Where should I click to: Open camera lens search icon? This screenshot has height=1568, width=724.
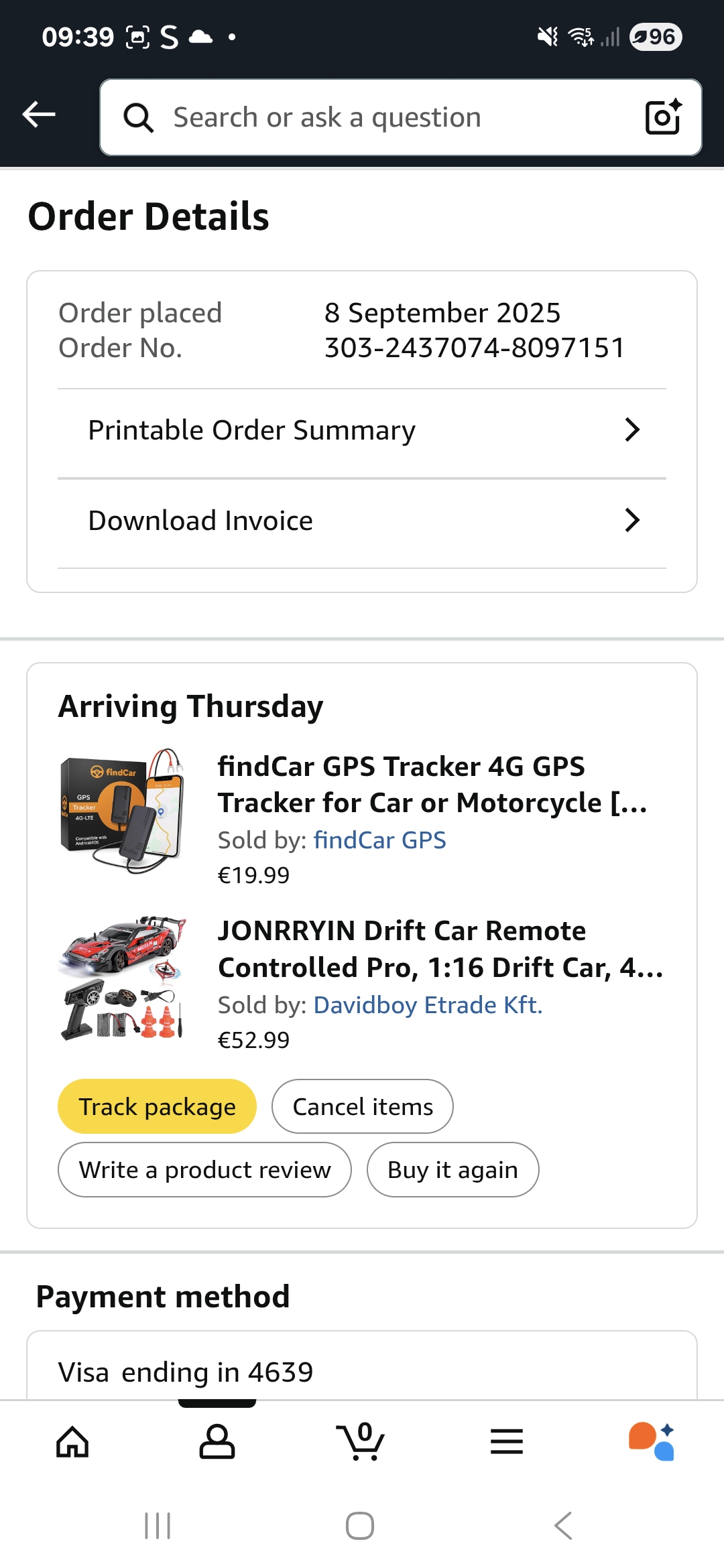point(662,117)
